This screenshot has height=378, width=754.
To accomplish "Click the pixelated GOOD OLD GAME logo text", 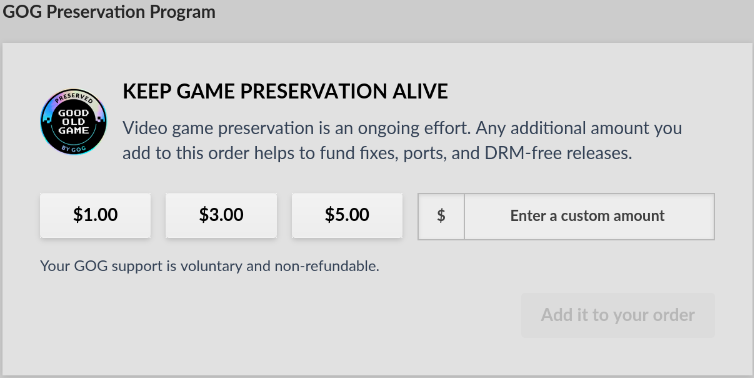I will click(x=74, y=122).
